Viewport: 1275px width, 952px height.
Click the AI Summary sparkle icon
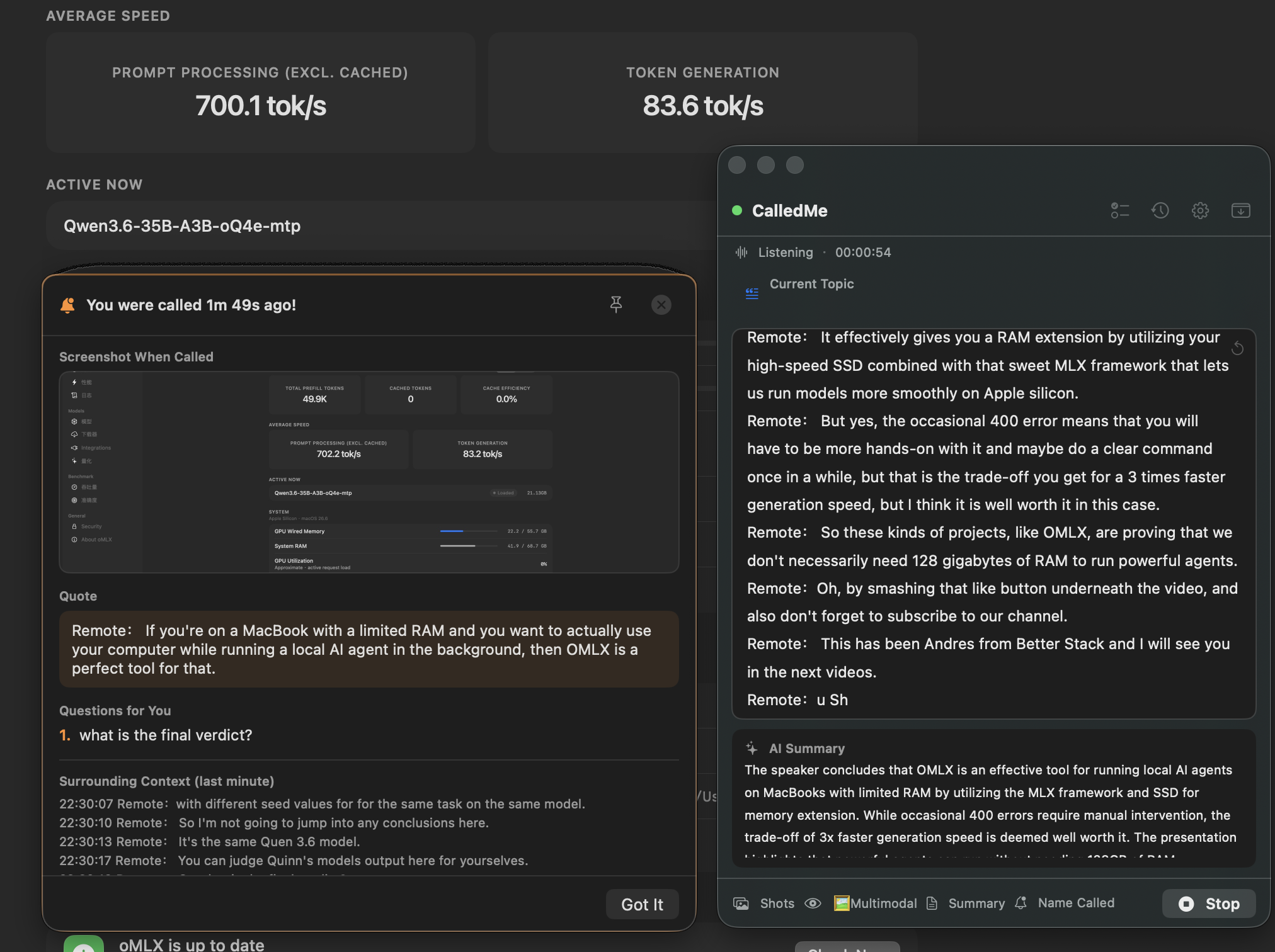pyautogui.click(x=752, y=748)
